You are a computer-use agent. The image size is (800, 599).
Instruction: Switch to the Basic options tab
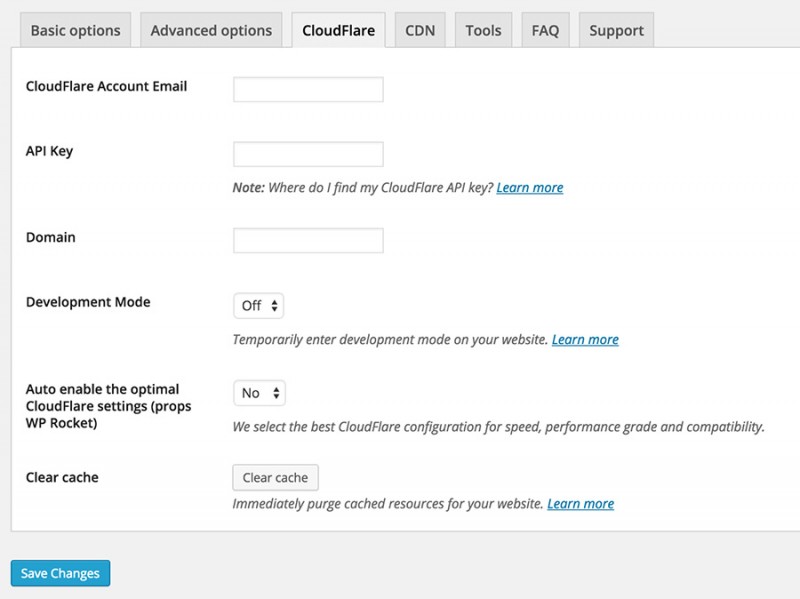[x=74, y=30]
